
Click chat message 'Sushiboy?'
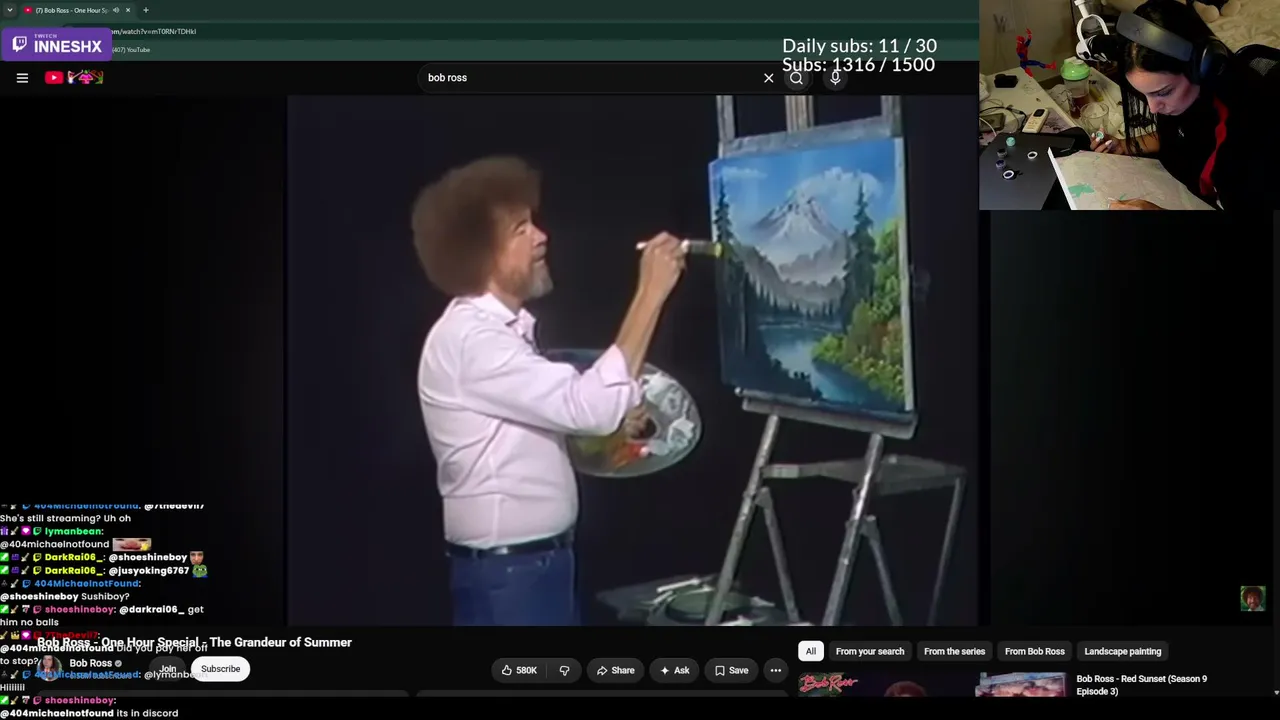(x=105, y=596)
